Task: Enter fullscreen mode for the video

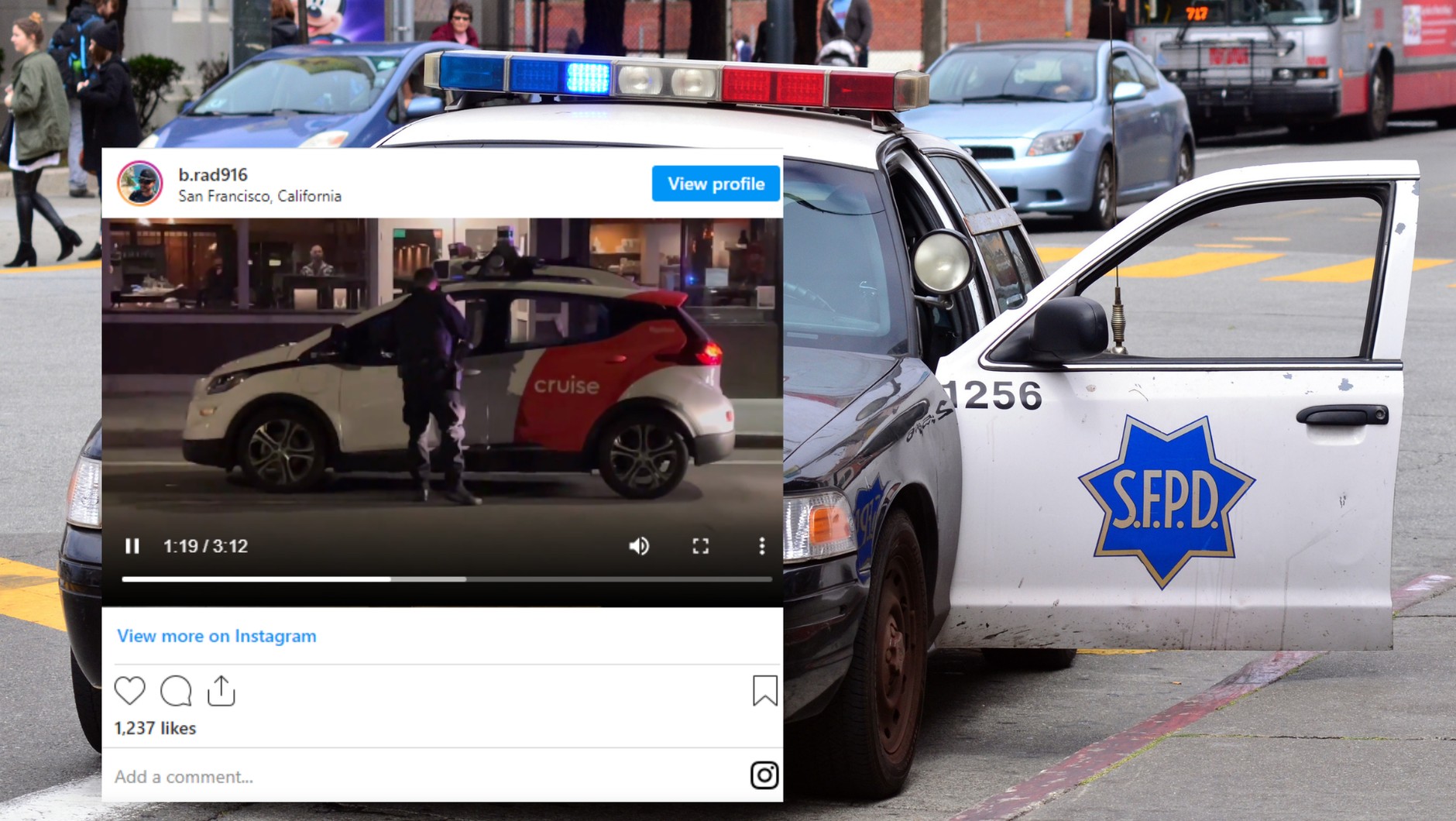Action: (x=700, y=546)
